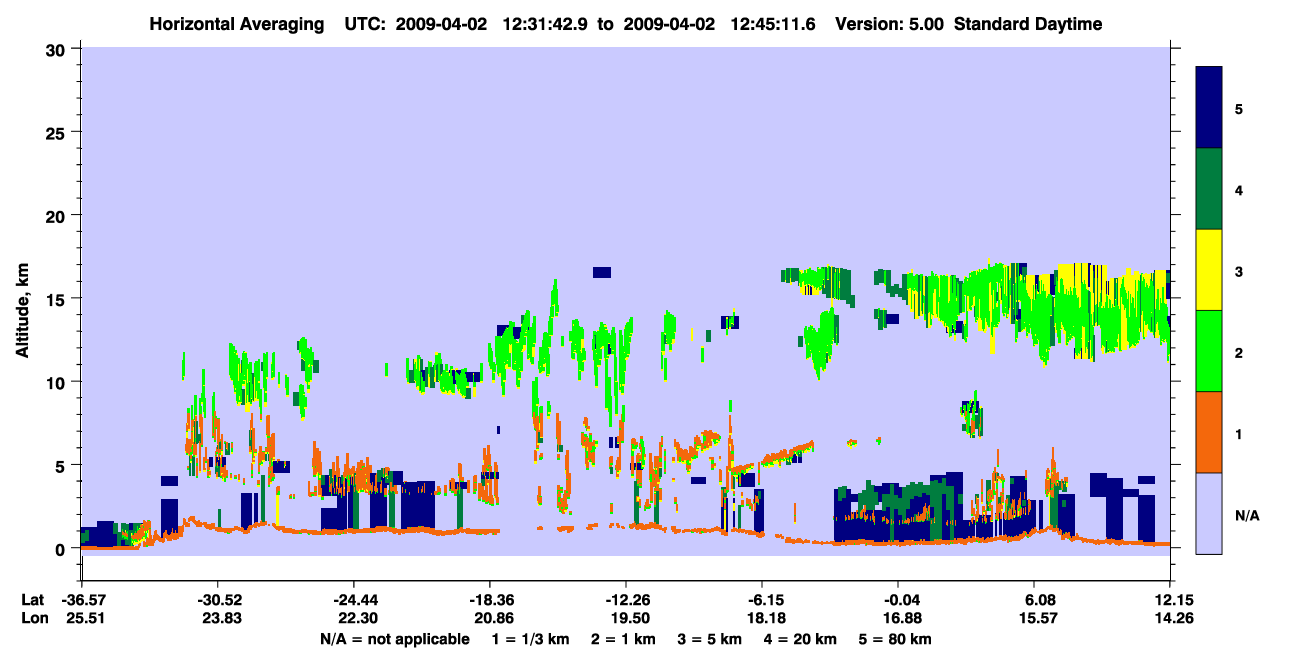The width and height of the screenshot is (1300, 667).
Task: Click the y-axis tick label 25
Action: click(x=58, y=132)
